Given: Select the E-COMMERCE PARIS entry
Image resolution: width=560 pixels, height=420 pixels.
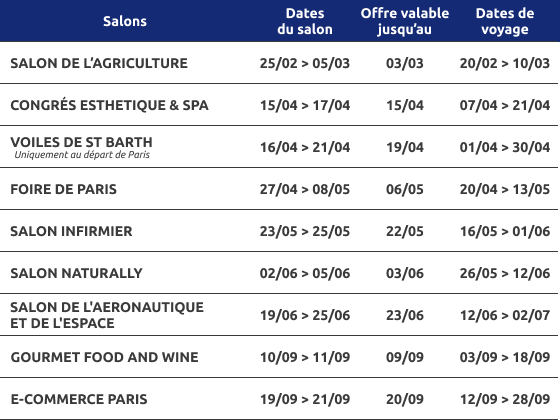Looking at the screenshot, I should click(79, 399).
